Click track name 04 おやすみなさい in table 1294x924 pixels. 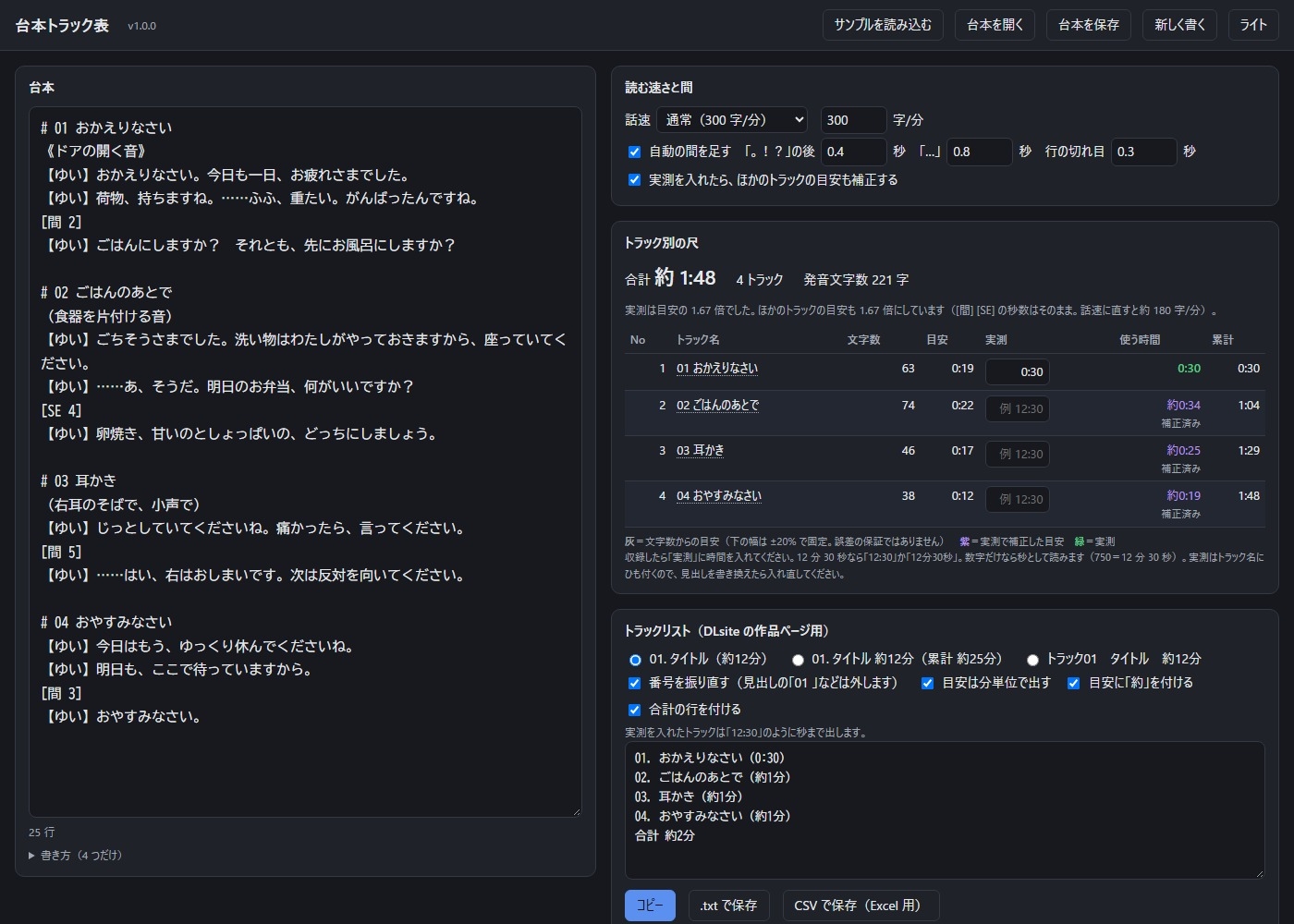[x=719, y=496]
